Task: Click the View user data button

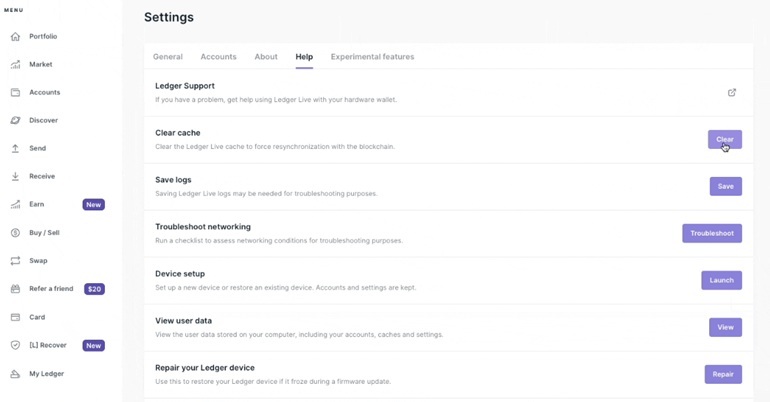Action: click(x=725, y=327)
